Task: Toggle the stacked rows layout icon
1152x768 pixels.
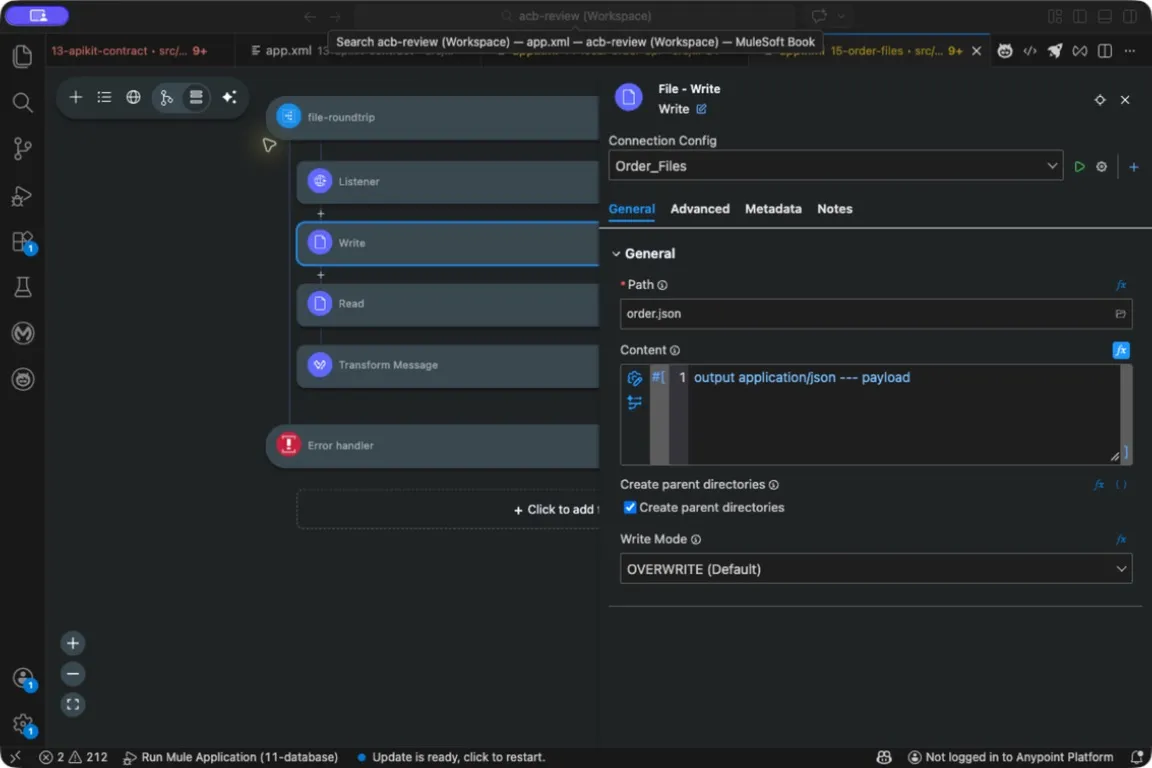Action: (195, 97)
